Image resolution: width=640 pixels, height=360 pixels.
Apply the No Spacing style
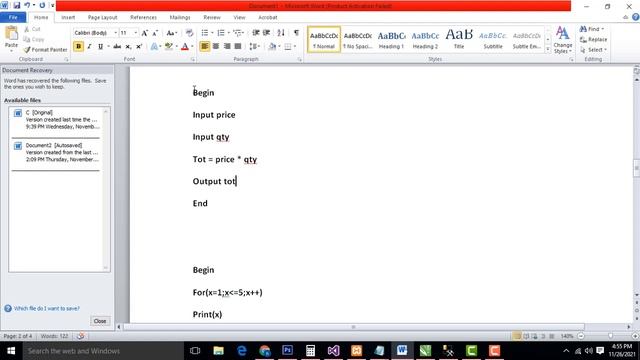pos(358,40)
